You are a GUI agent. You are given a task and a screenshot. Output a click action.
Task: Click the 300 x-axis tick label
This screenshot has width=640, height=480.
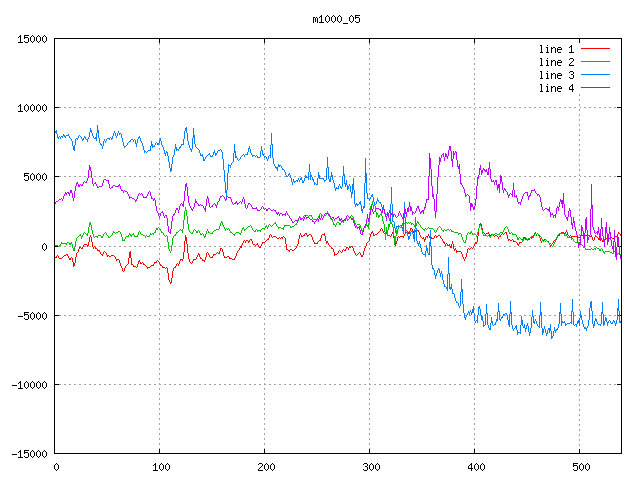click(x=370, y=467)
